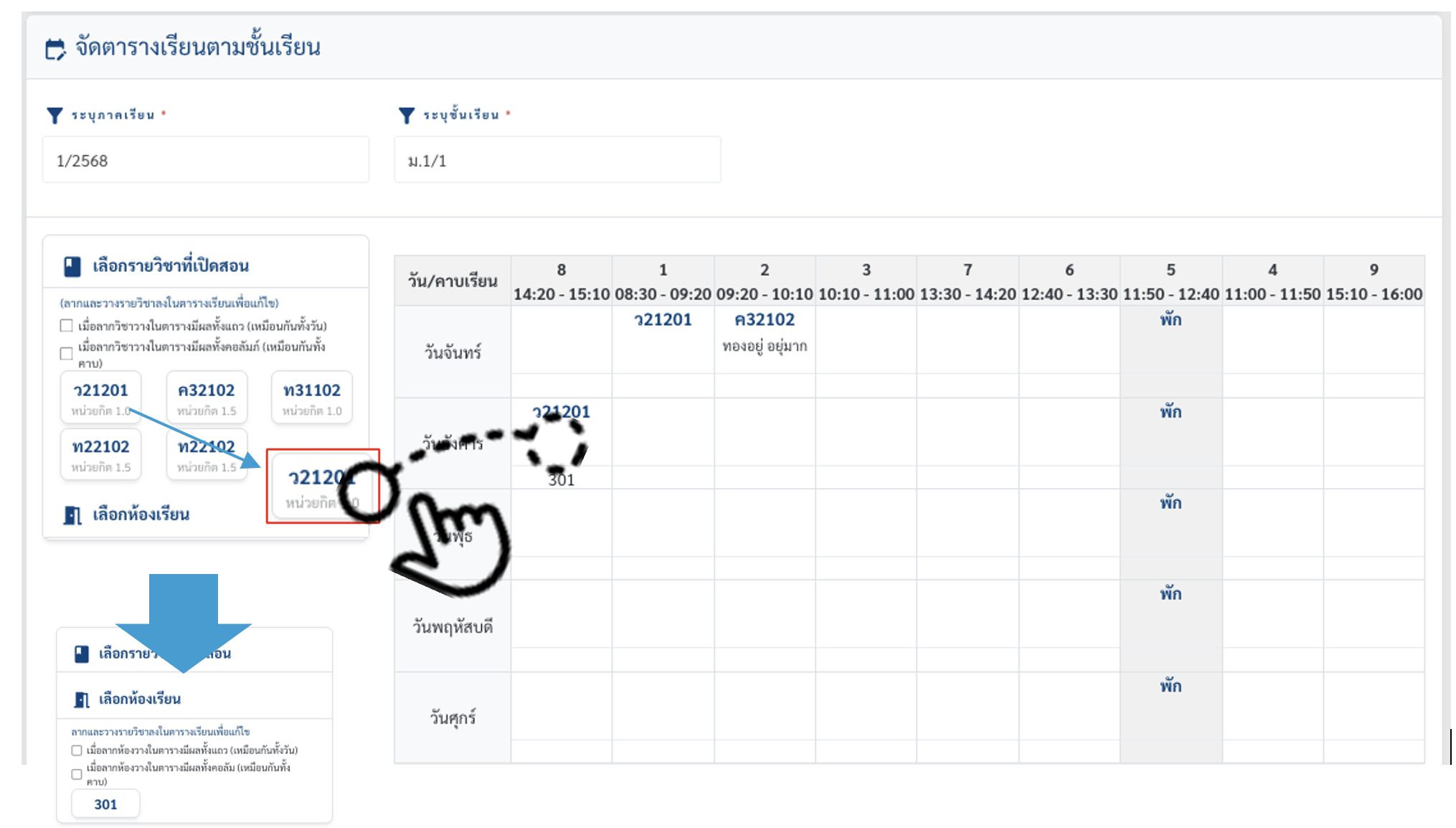Image resolution: width=1456 pixels, height=828 pixels.
Task: Tick the whole-row room drag checkbox
Action: tap(77, 751)
